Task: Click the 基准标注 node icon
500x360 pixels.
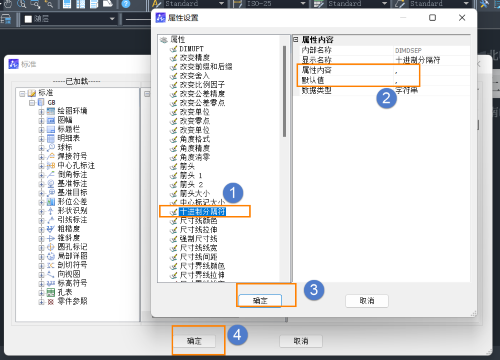Action: pyautogui.click(x=51, y=183)
